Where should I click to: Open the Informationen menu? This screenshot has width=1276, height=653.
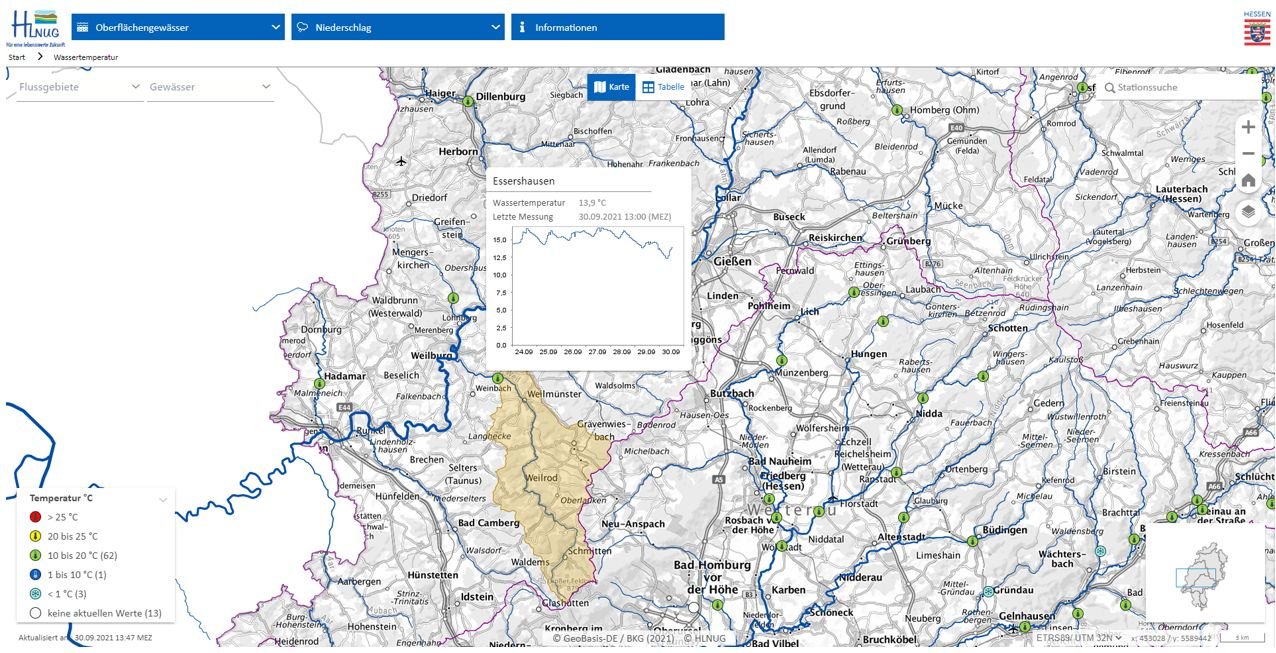point(617,27)
